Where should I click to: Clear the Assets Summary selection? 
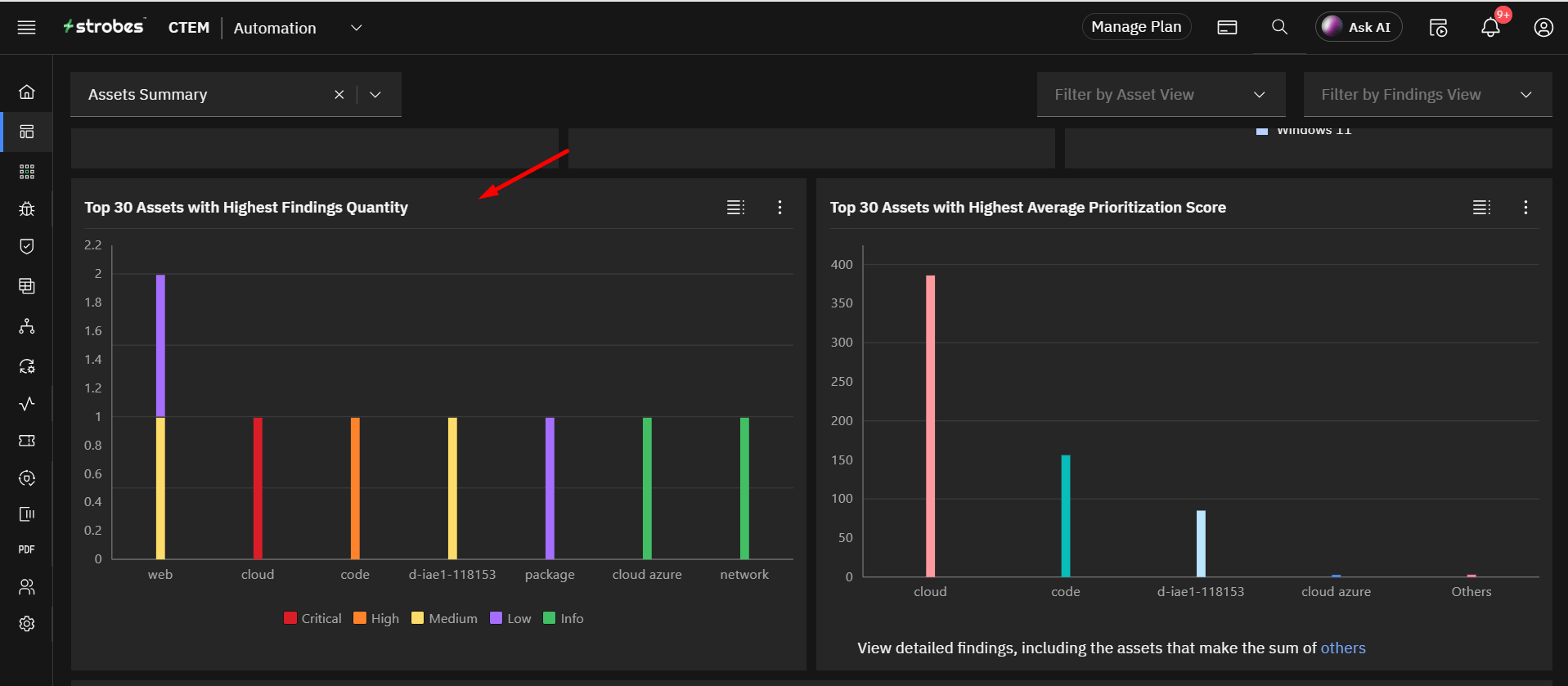(x=339, y=95)
